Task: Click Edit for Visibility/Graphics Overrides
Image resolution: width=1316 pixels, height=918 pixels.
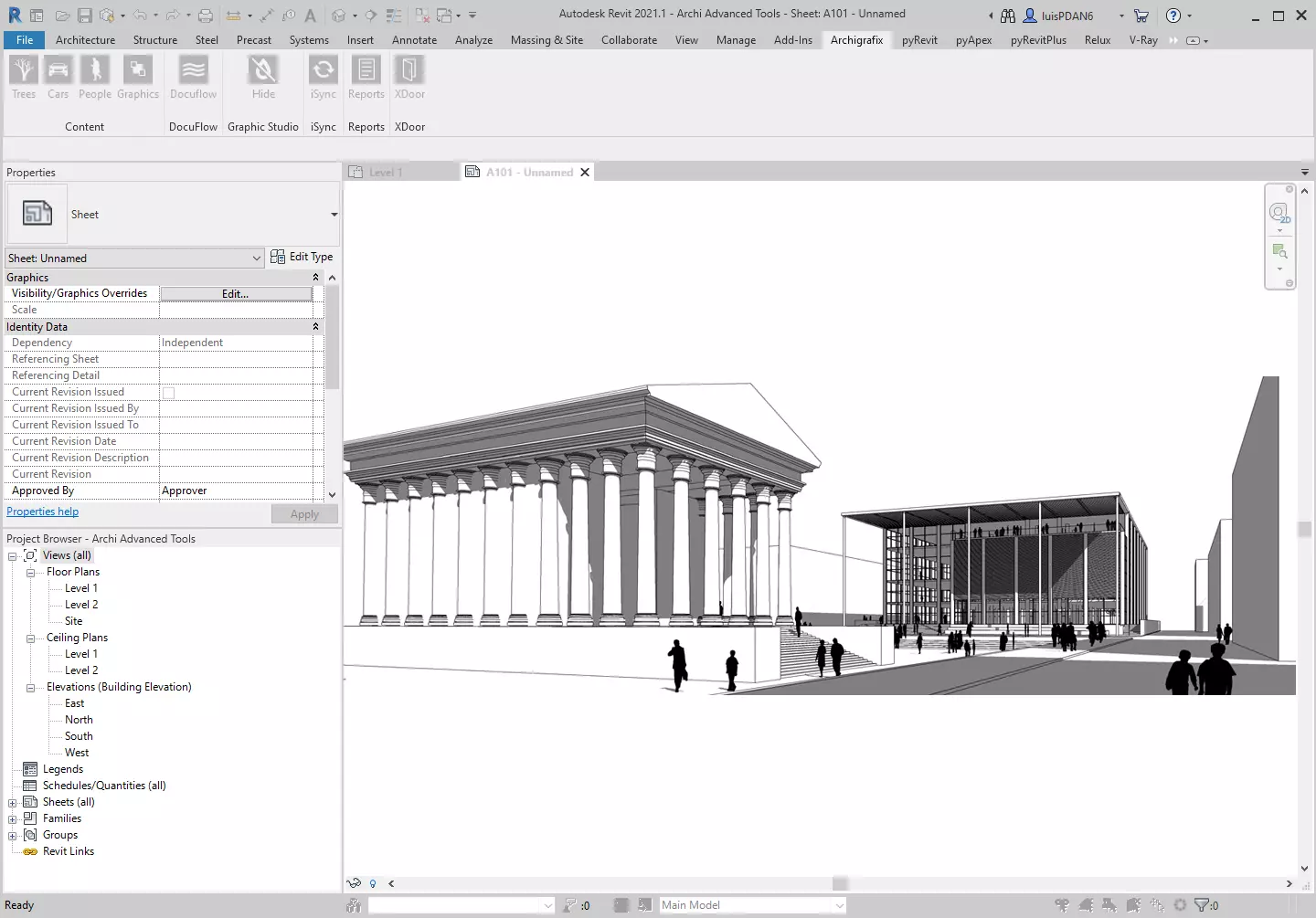Action: 236,294
